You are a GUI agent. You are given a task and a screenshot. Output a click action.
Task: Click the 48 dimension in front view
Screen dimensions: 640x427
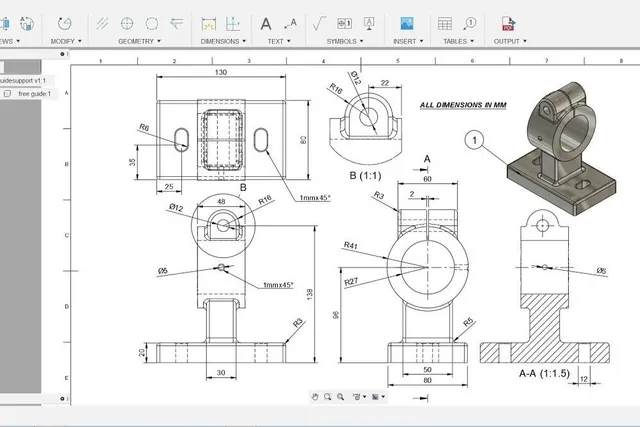(x=221, y=201)
